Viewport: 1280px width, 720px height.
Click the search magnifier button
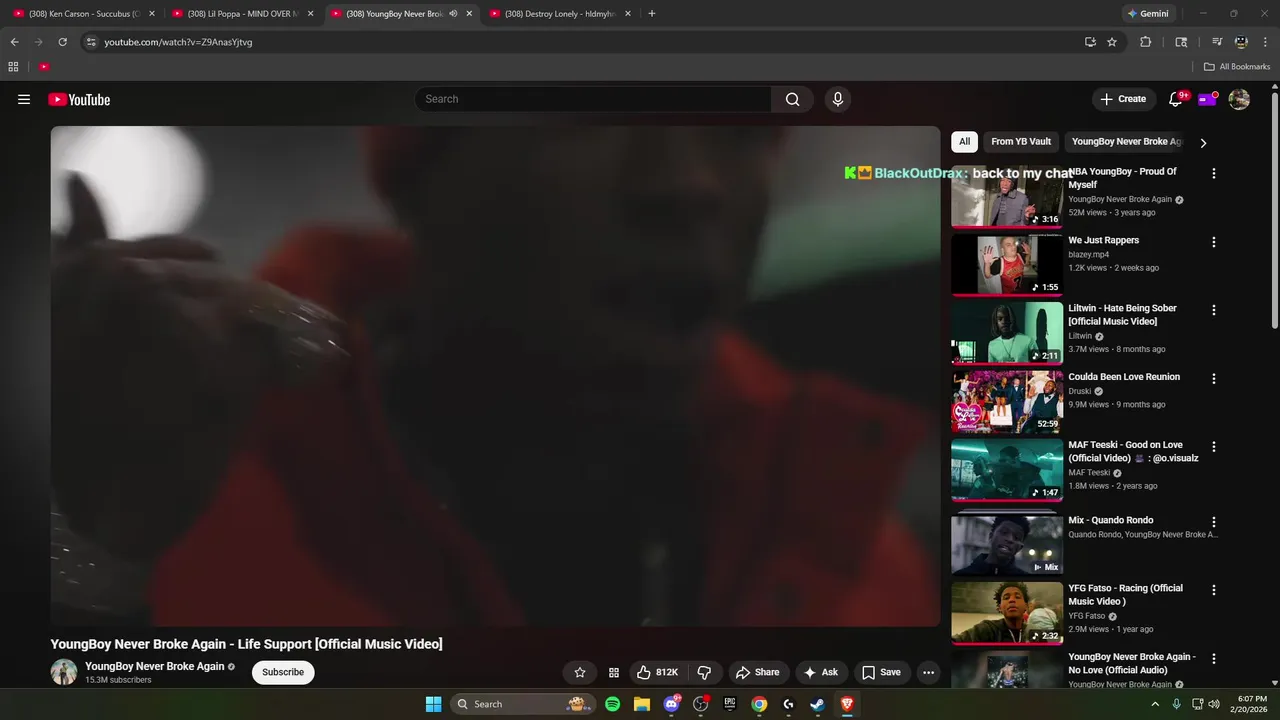click(x=792, y=99)
